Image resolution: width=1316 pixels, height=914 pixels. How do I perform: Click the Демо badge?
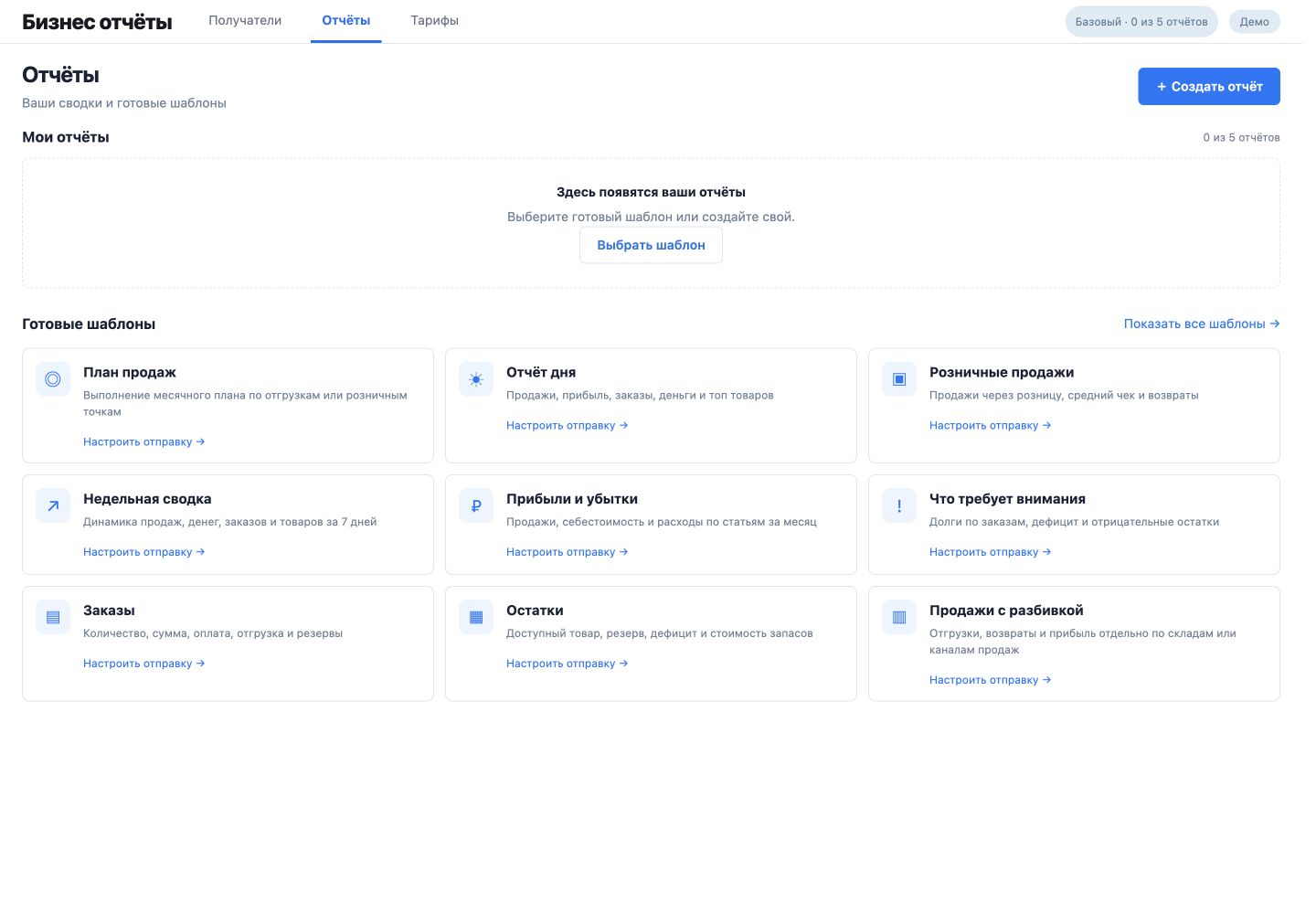click(x=1255, y=22)
